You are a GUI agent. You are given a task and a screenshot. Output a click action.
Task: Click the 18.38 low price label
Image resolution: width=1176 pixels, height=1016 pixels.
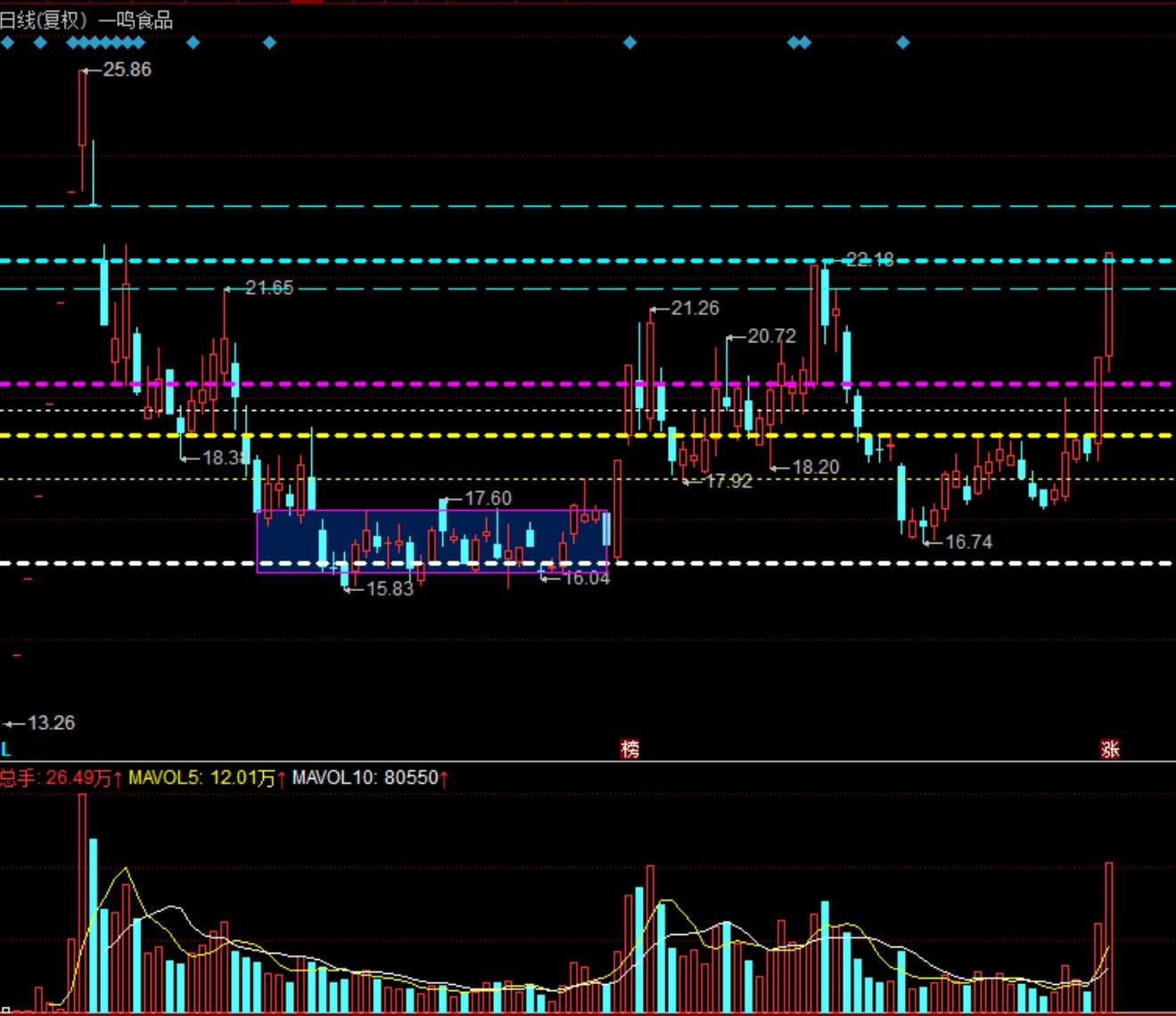226,457
